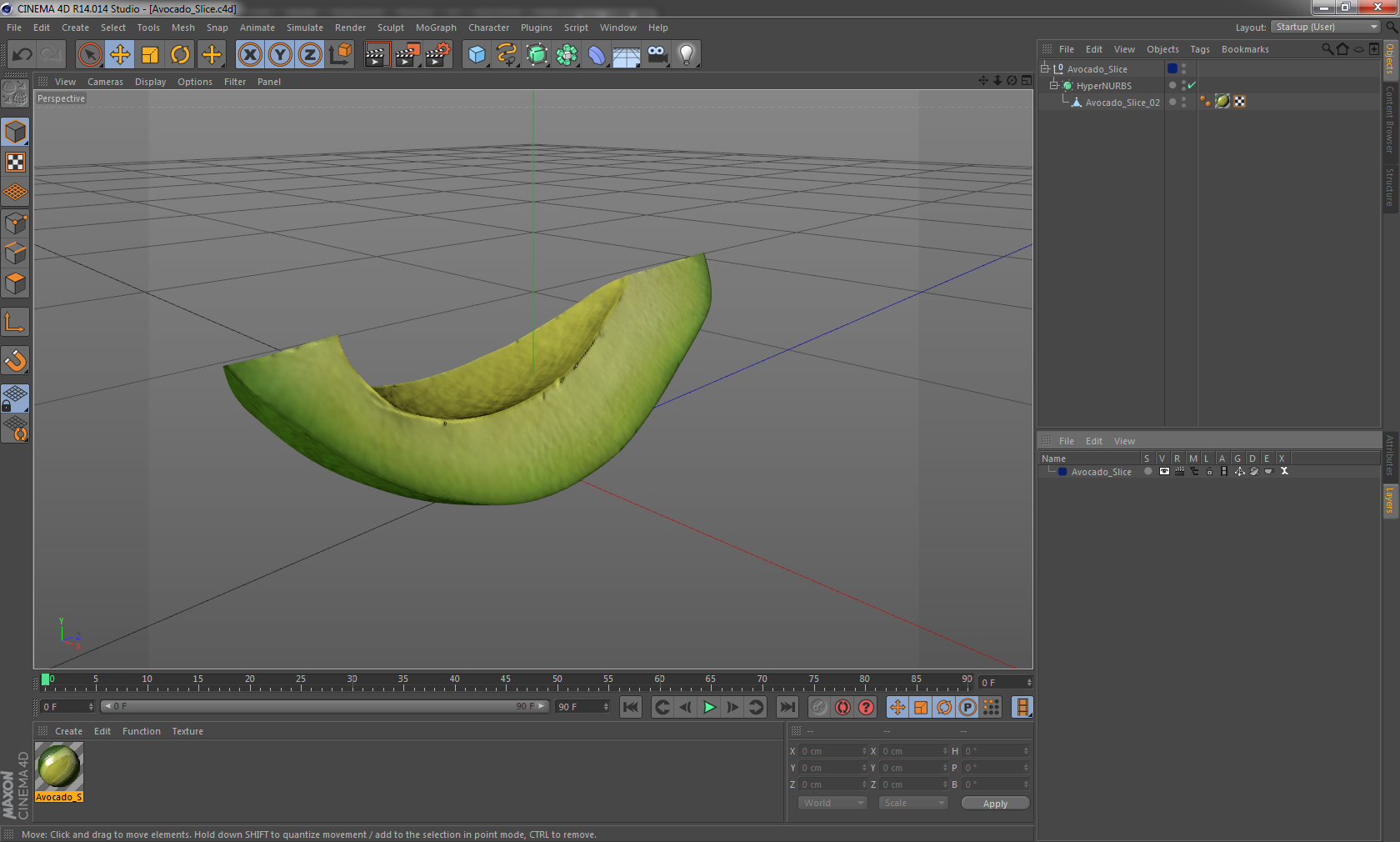Open Edit Render Settings
Image resolution: width=1400 pixels, height=842 pixels.
coord(438,55)
